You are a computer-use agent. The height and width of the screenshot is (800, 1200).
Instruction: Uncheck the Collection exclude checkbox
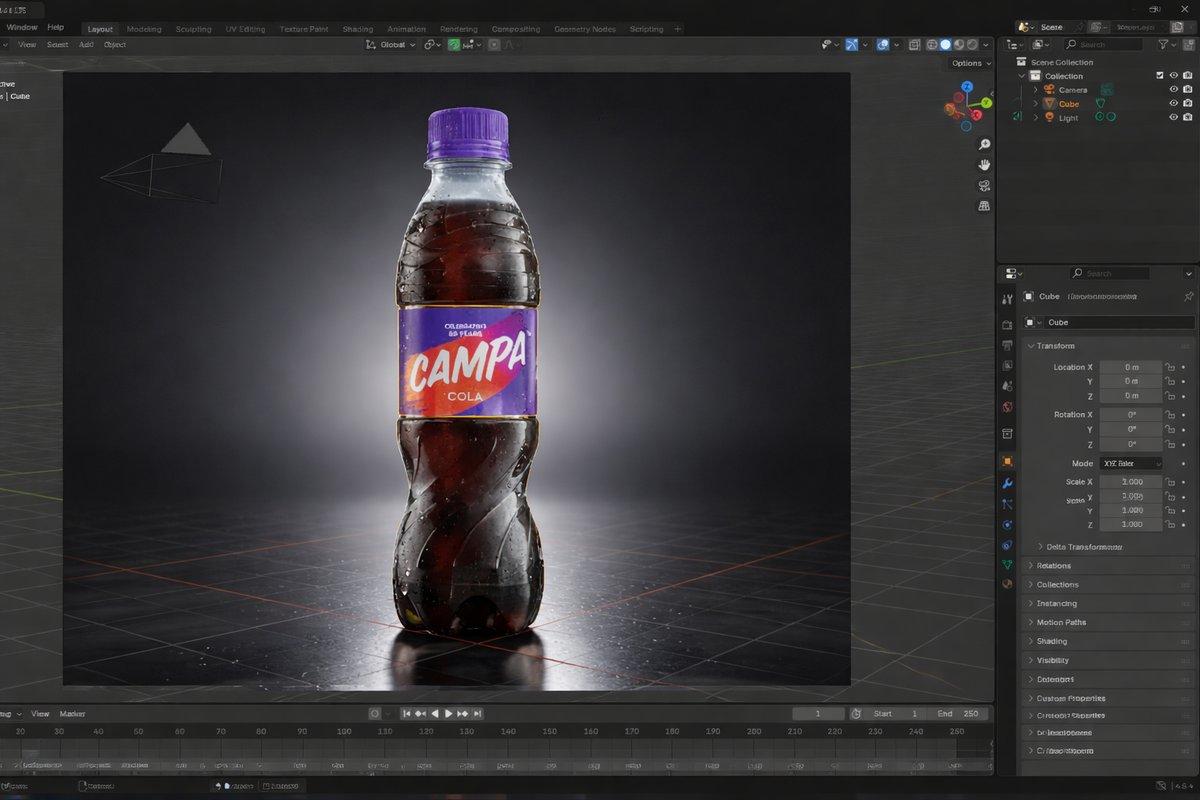pyautogui.click(x=1160, y=75)
